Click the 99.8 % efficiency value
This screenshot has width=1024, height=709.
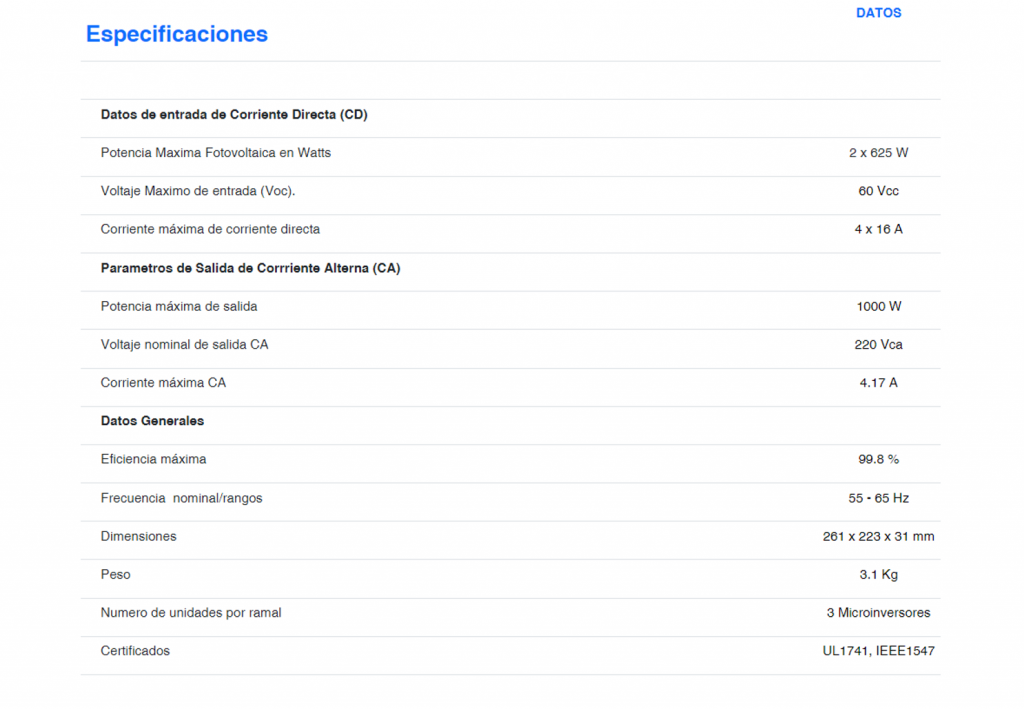tap(878, 459)
